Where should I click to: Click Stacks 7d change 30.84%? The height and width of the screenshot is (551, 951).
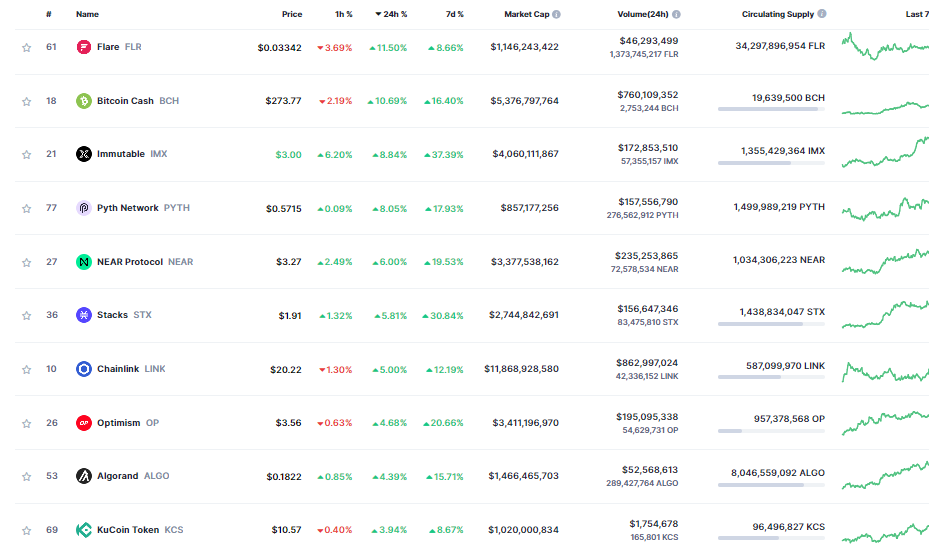click(x=443, y=316)
